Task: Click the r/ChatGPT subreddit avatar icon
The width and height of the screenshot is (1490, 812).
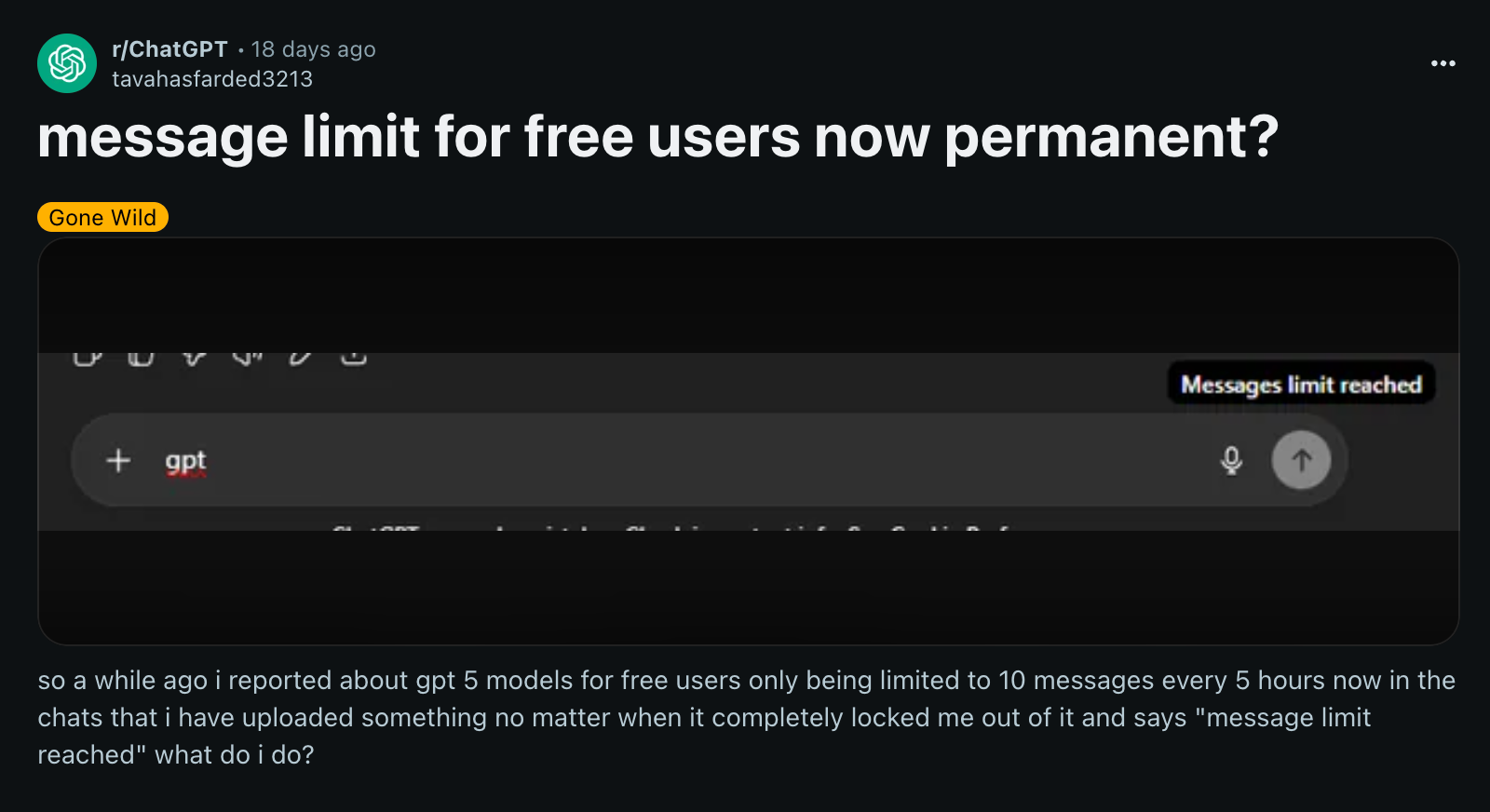Action: click(66, 62)
